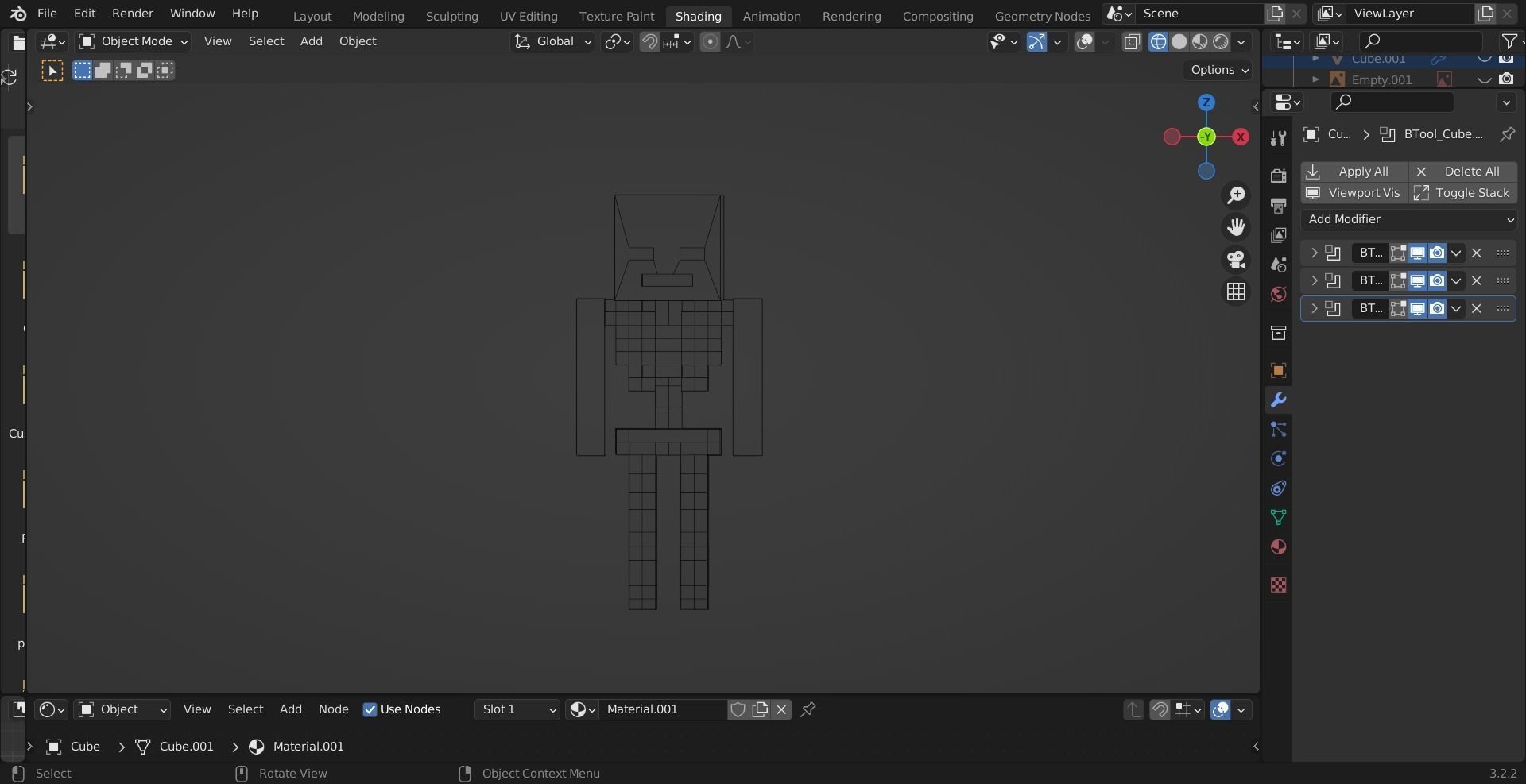Open the Modifier Properties wrench tab
Image resolution: width=1526 pixels, height=784 pixels.
(x=1278, y=400)
